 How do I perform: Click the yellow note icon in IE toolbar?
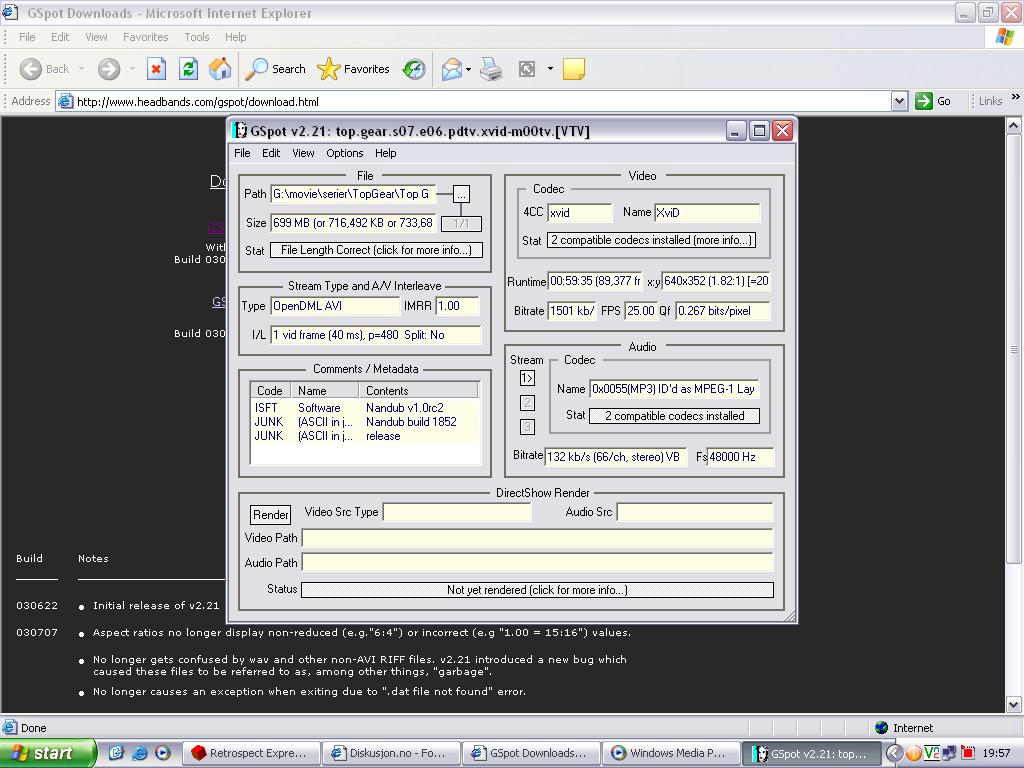(573, 69)
